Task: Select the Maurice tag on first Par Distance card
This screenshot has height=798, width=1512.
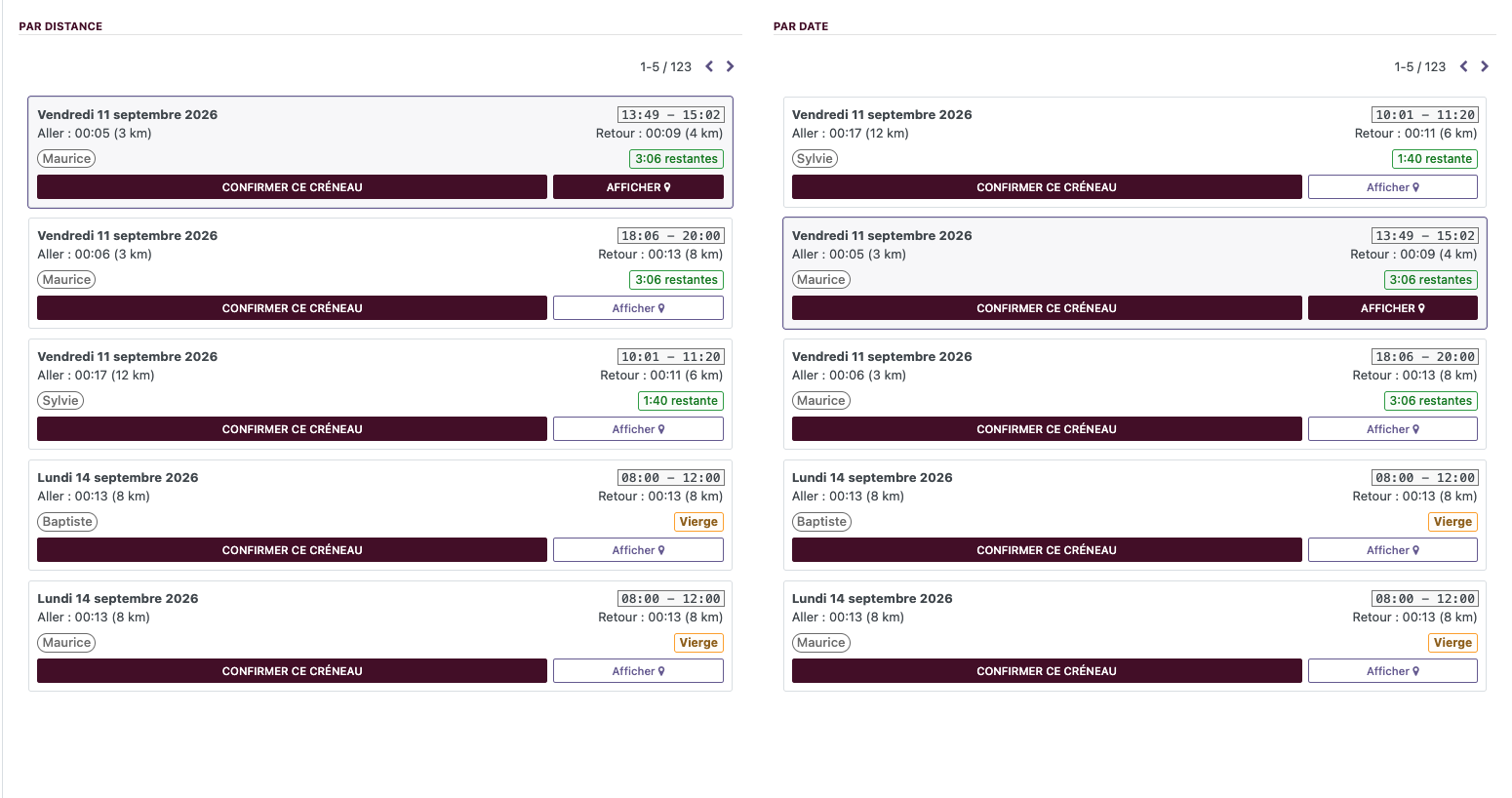Action: coord(66,159)
